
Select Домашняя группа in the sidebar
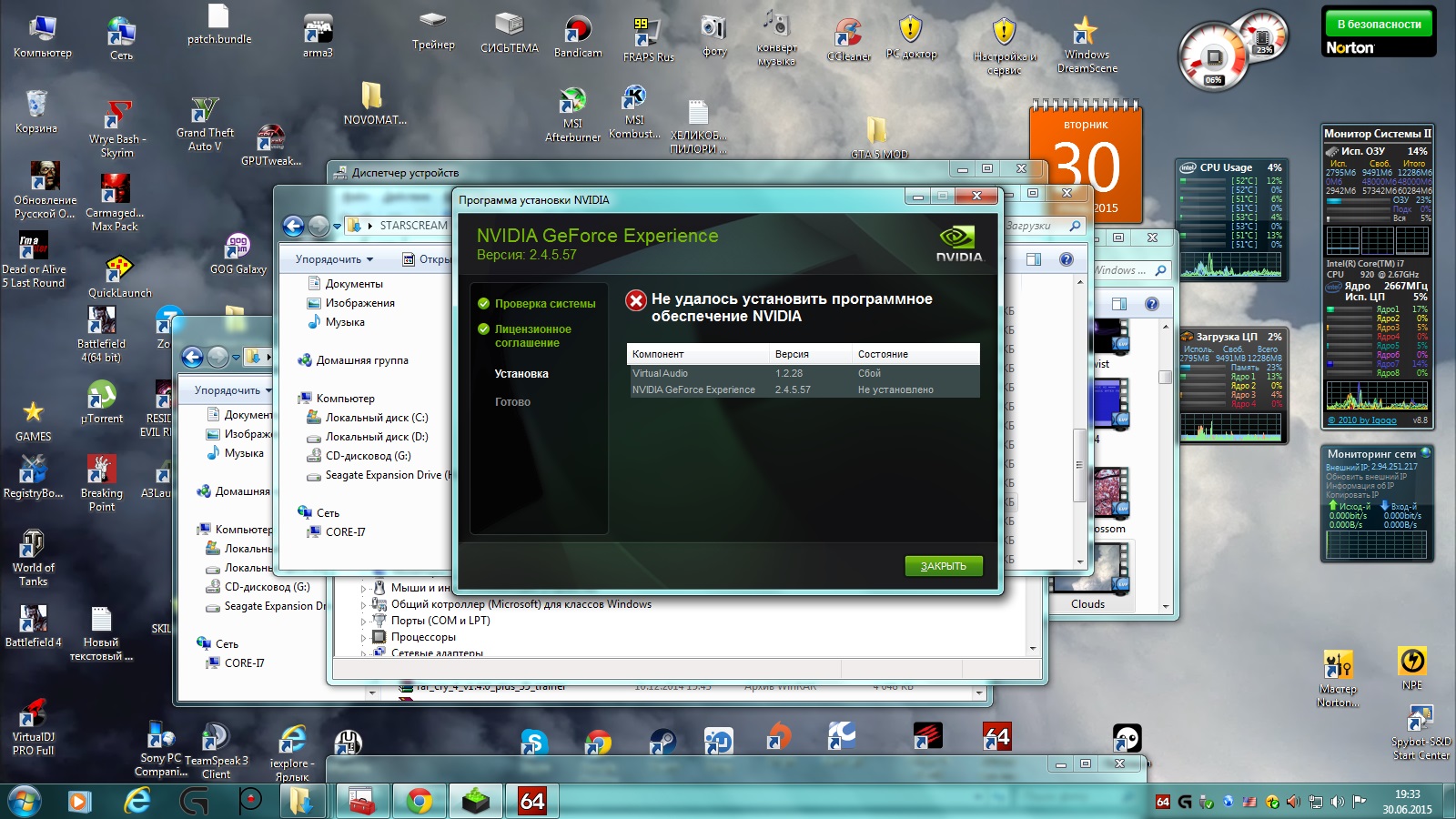pos(361,360)
